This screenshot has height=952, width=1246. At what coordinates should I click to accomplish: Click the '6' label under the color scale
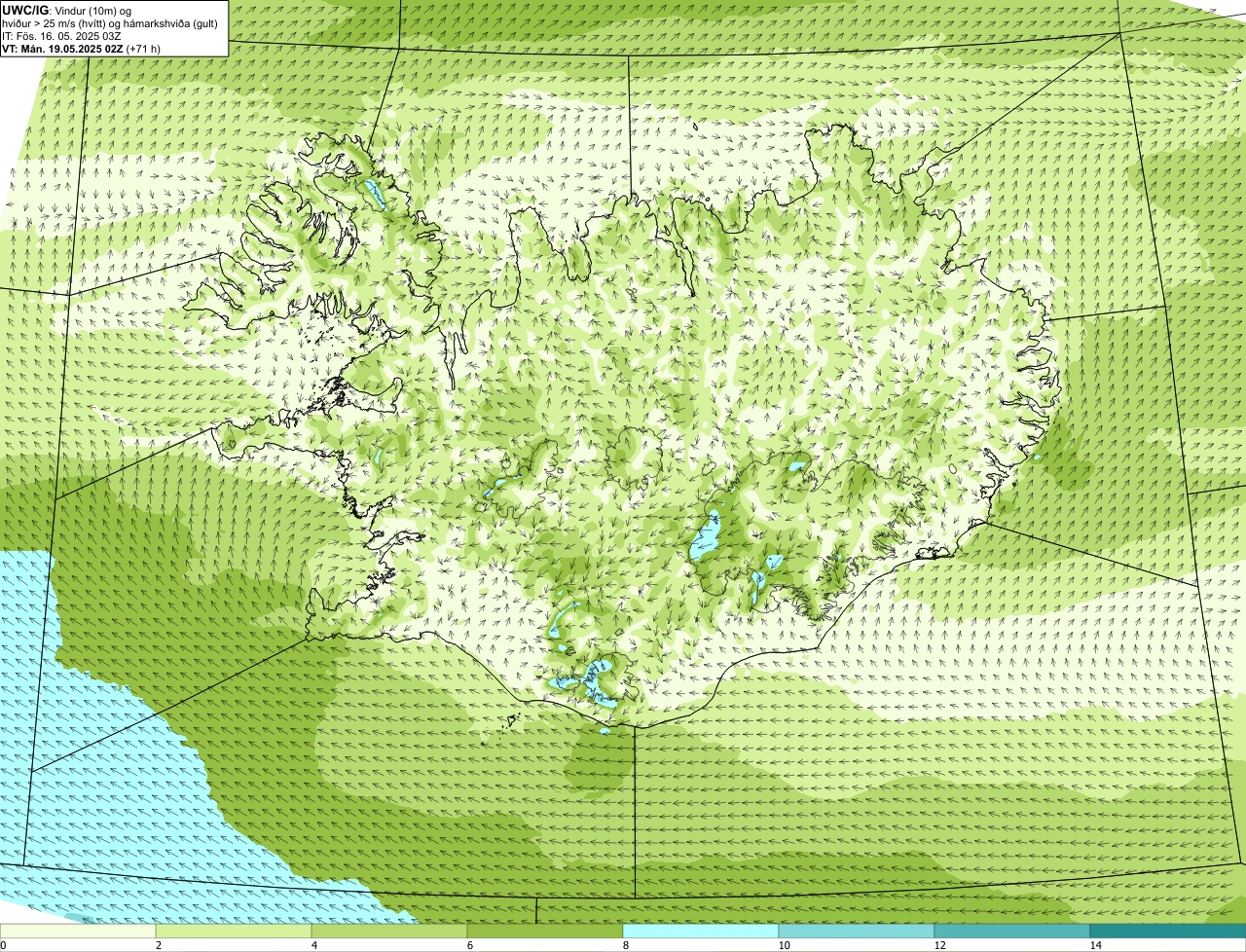[x=469, y=945]
